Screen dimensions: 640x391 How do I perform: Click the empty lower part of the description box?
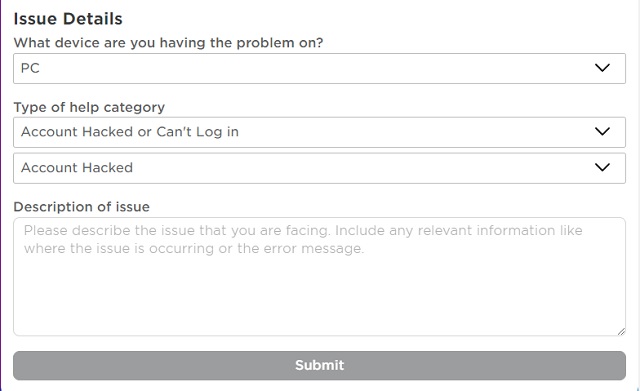point(319,298)
